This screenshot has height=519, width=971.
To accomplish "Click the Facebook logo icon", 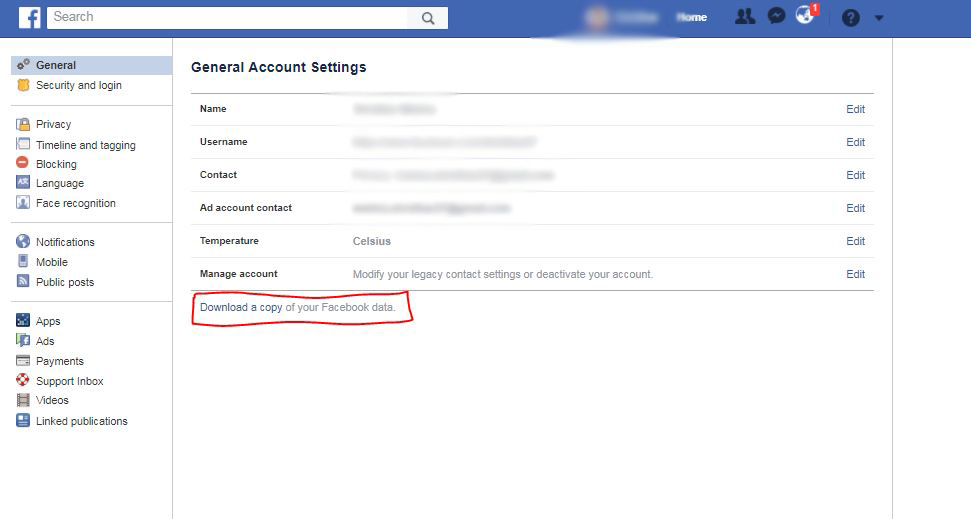I will [x=29, y=17].
